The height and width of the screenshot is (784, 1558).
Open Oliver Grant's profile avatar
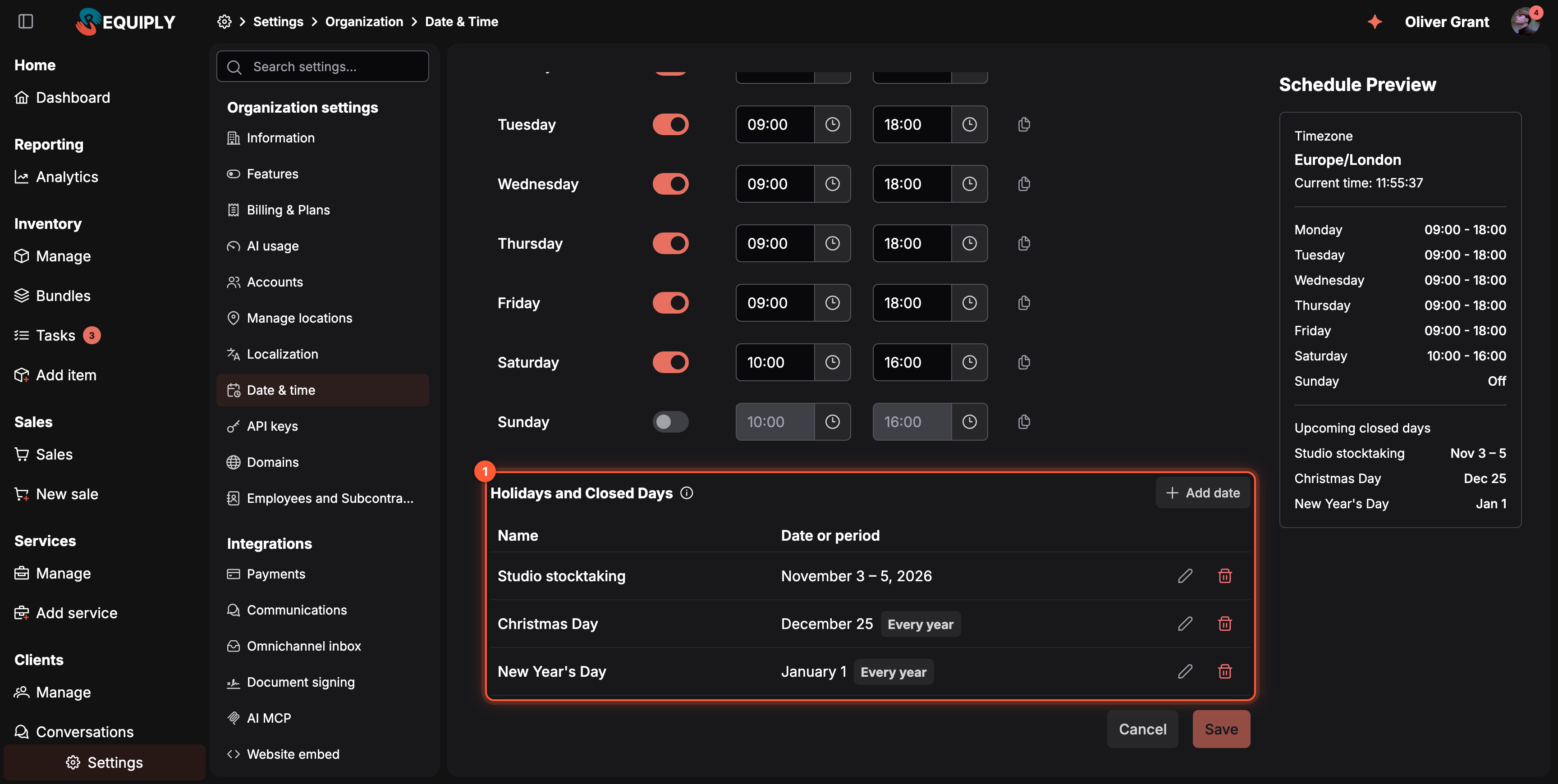(x=1525, y=22)
